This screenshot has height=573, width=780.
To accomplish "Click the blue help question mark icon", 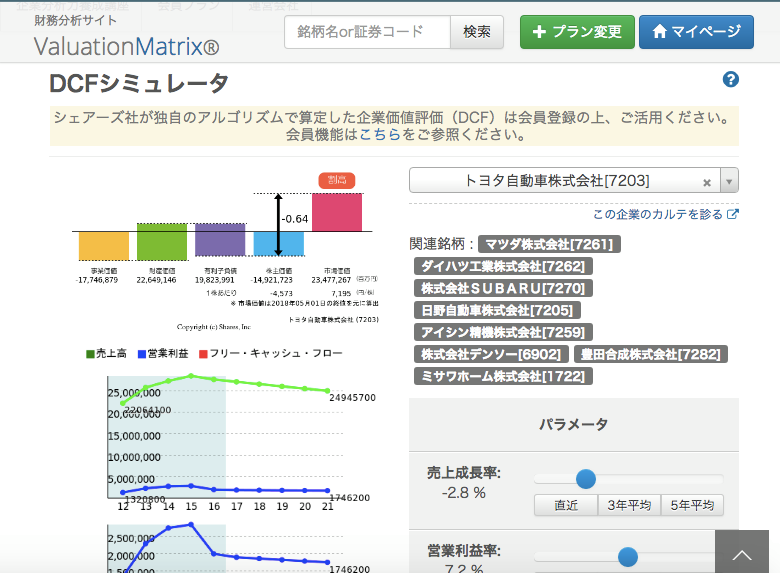I will click(730, 81).
